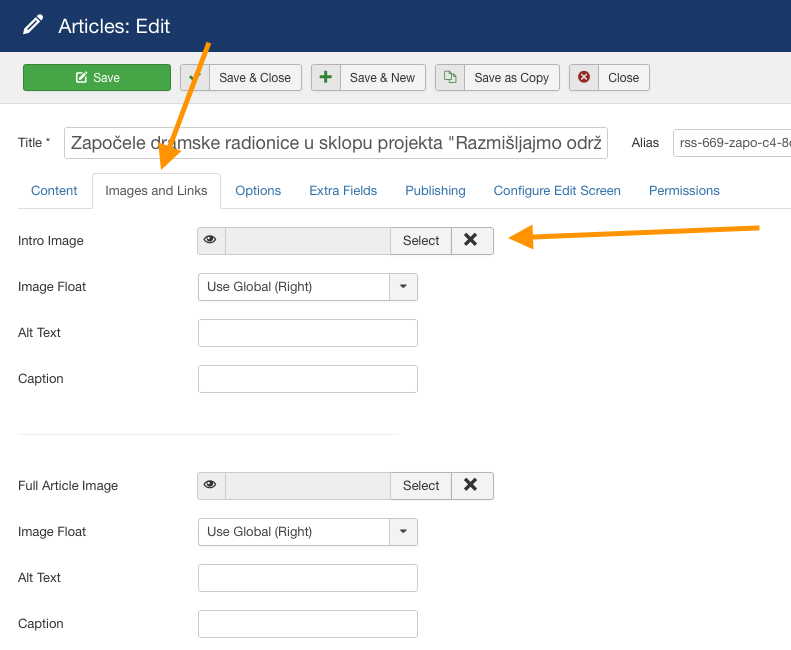Click the Save as Copy icon

[x=450, y=78]
